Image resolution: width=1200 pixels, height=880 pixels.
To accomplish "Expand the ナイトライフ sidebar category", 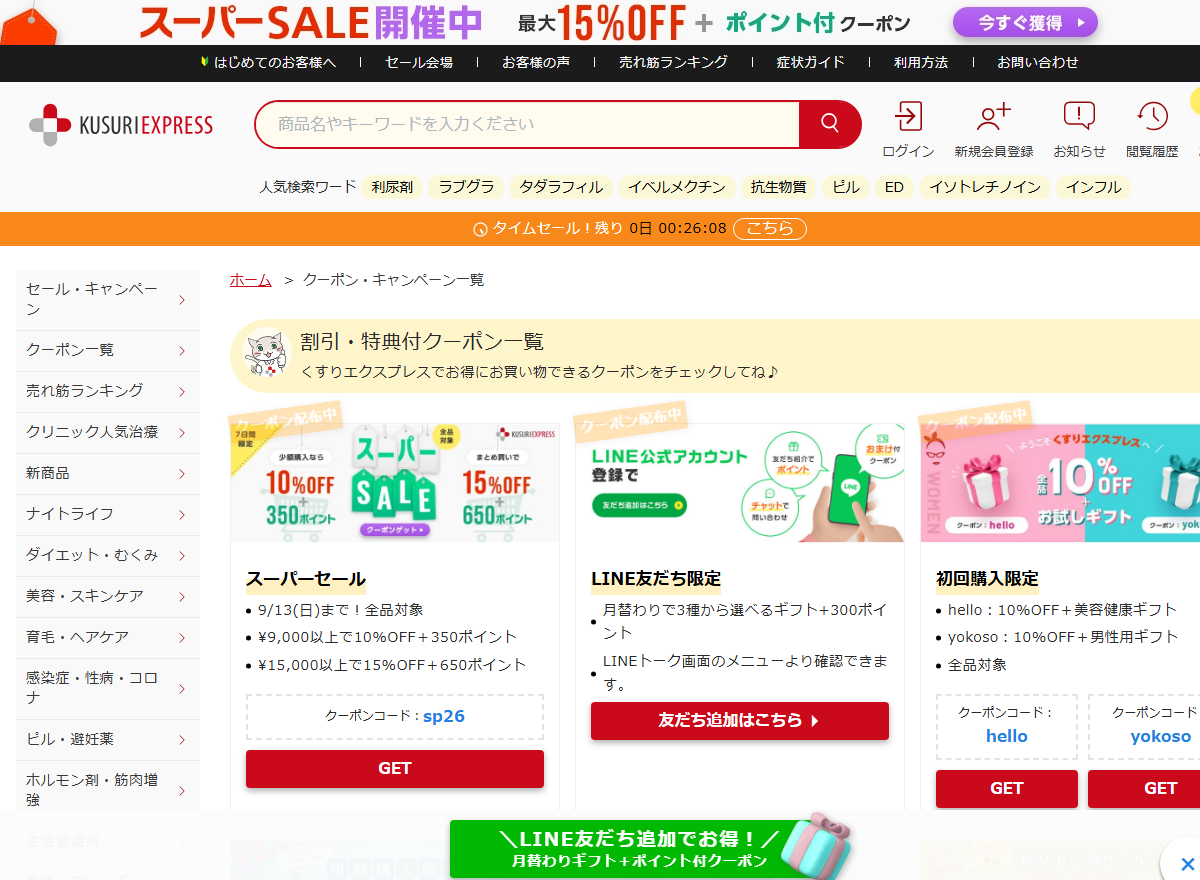I will click(108, 514).
